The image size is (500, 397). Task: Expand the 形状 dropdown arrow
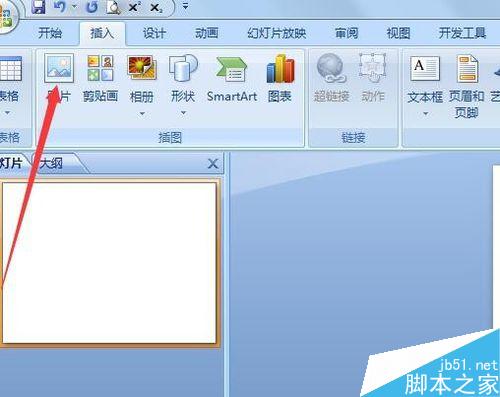click(183, 113)
